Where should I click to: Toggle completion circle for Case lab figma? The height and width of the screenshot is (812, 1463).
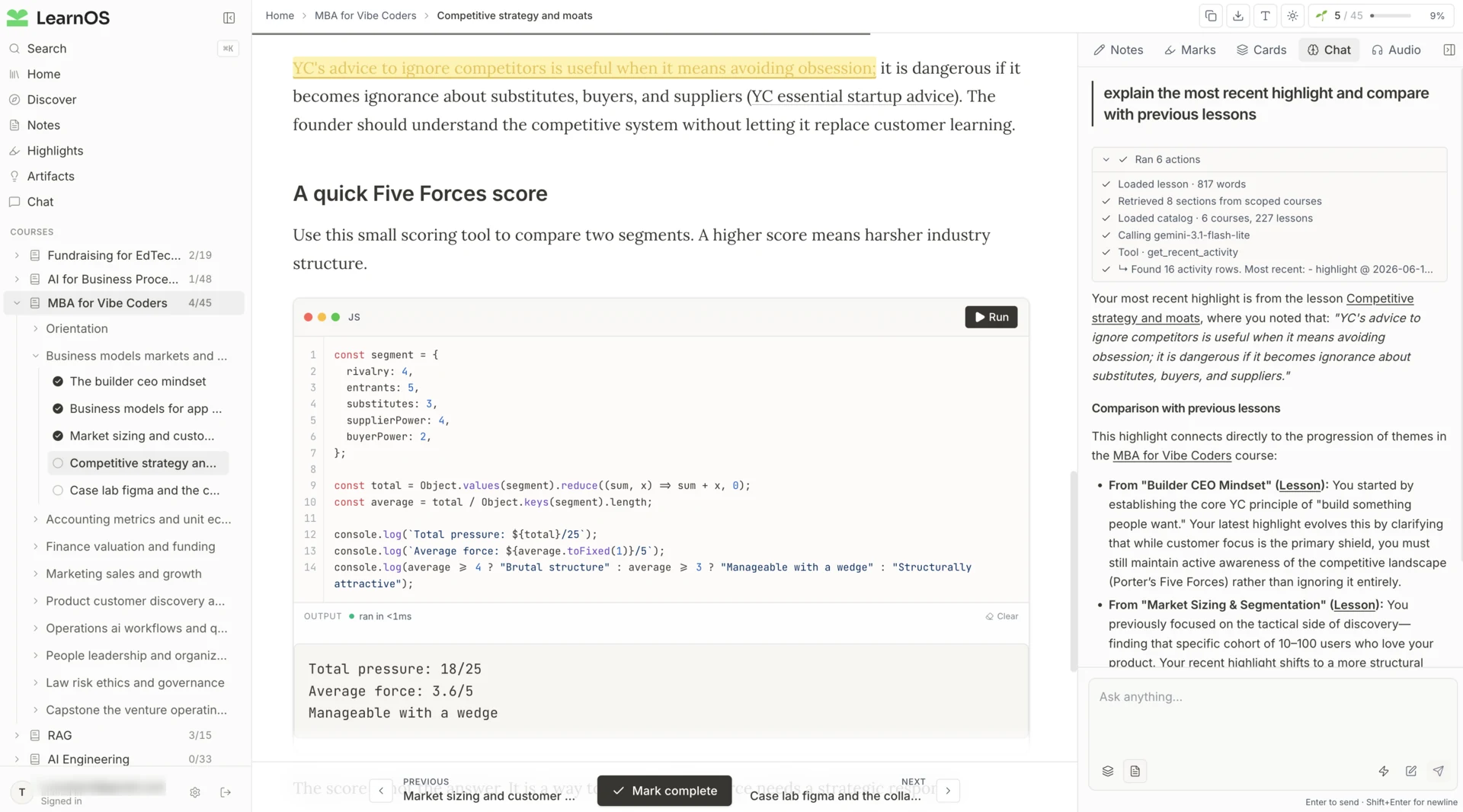click(x=58, y=491)
